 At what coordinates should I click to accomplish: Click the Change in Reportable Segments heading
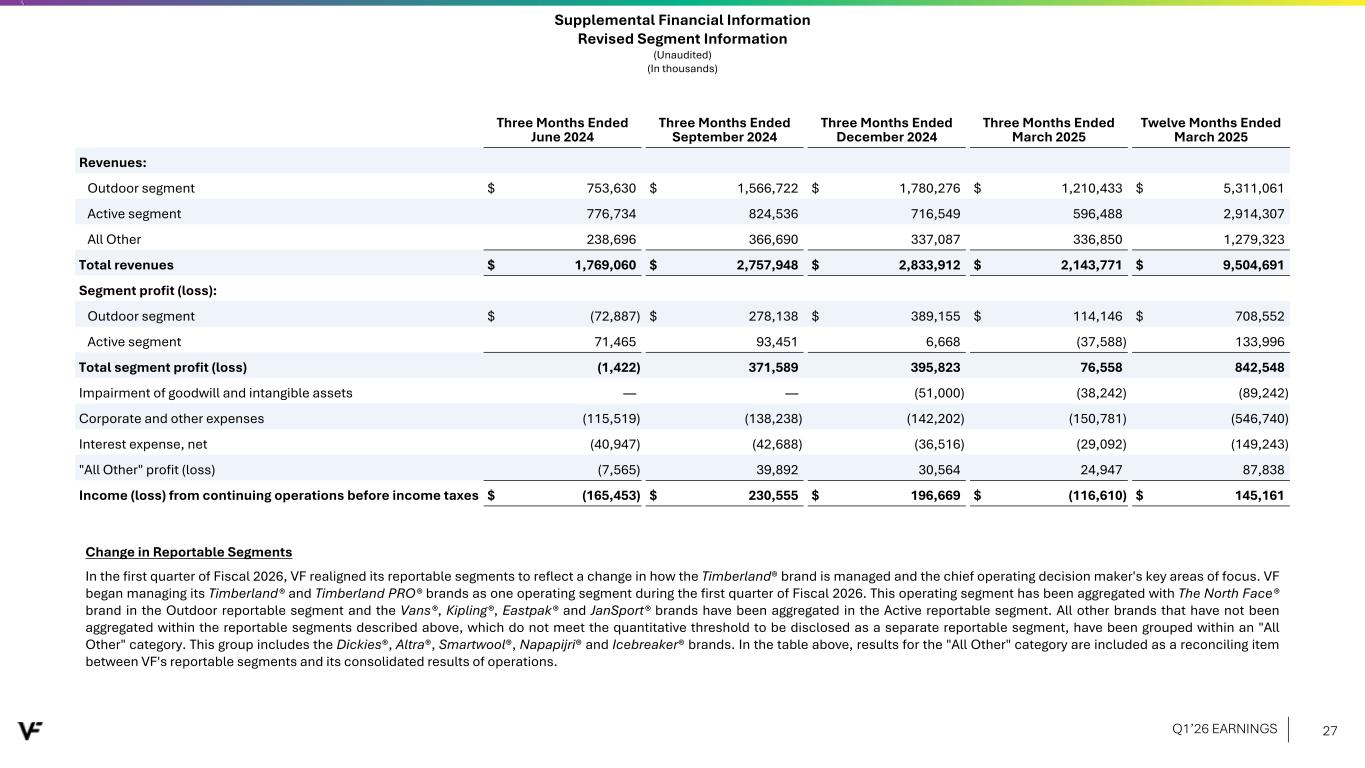click(x=189, y=552)
